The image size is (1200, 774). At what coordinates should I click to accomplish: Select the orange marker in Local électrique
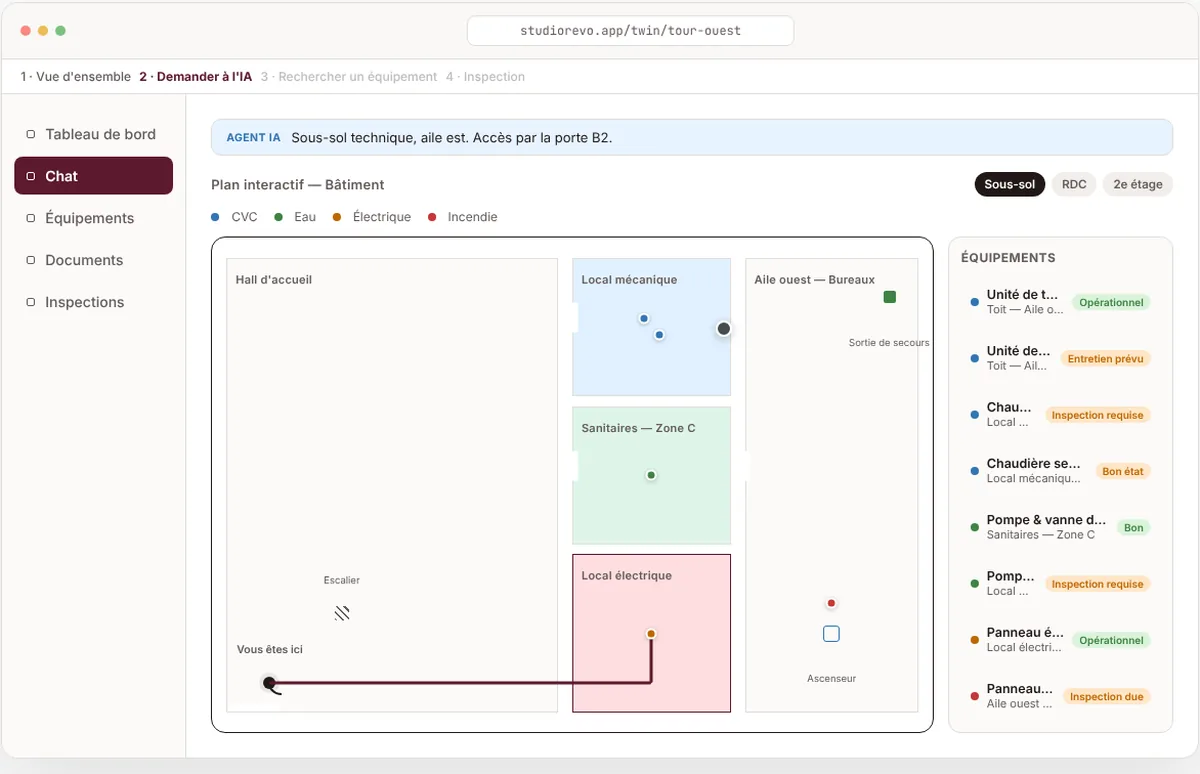click(x=651, y=634)
